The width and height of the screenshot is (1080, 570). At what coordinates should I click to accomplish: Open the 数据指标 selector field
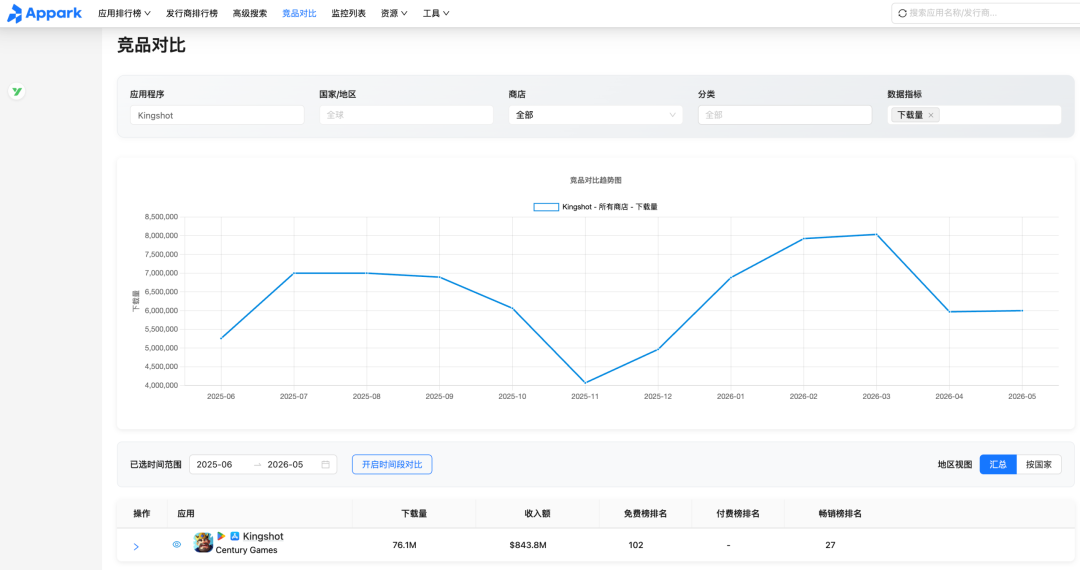pyautogui.click(x=974, y=115)
